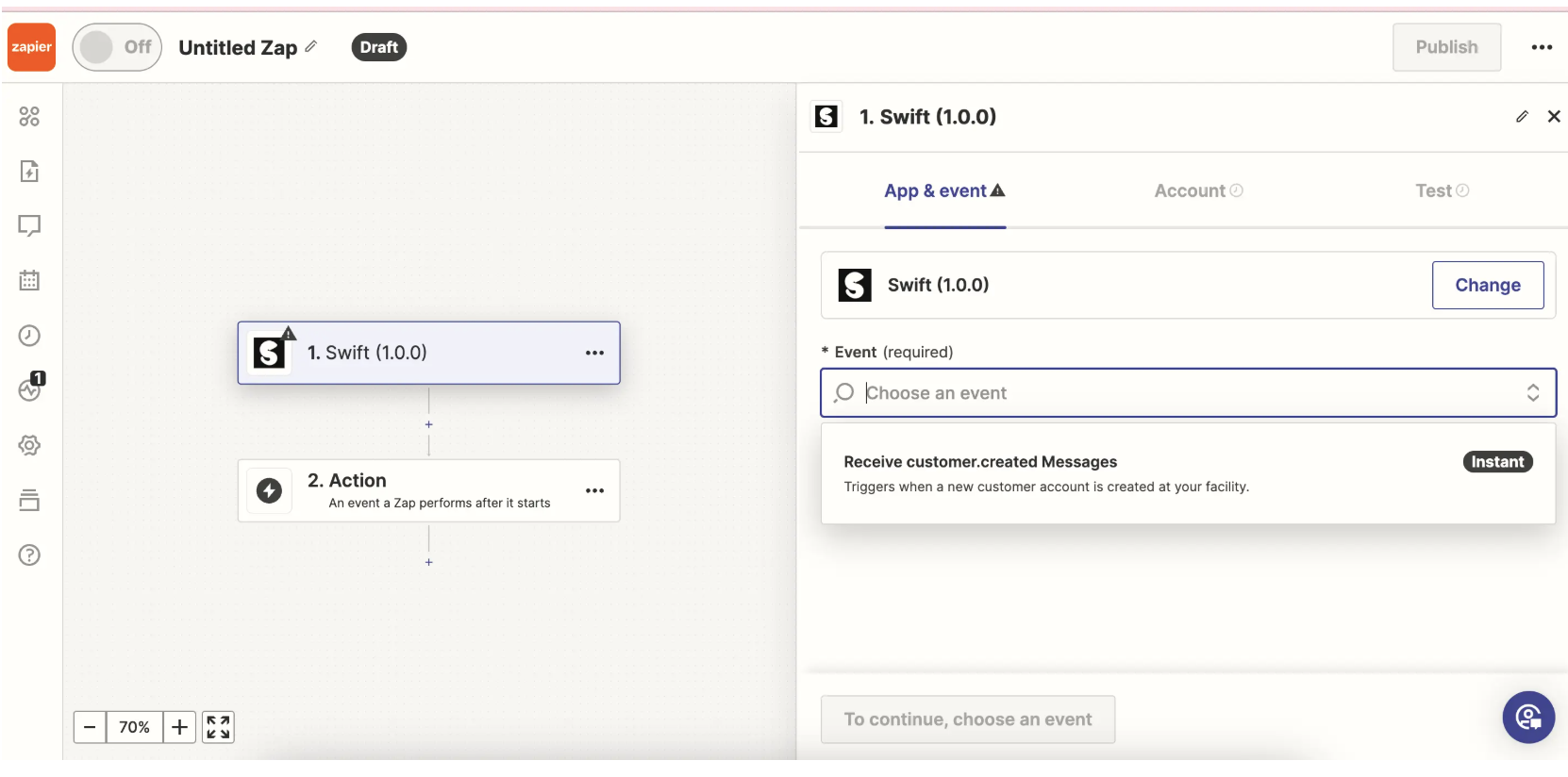Image resolution: width=1568 pixels, height=777 pixels.
Task: Open the Action step three-dot menu
Action: coord(594,490)
